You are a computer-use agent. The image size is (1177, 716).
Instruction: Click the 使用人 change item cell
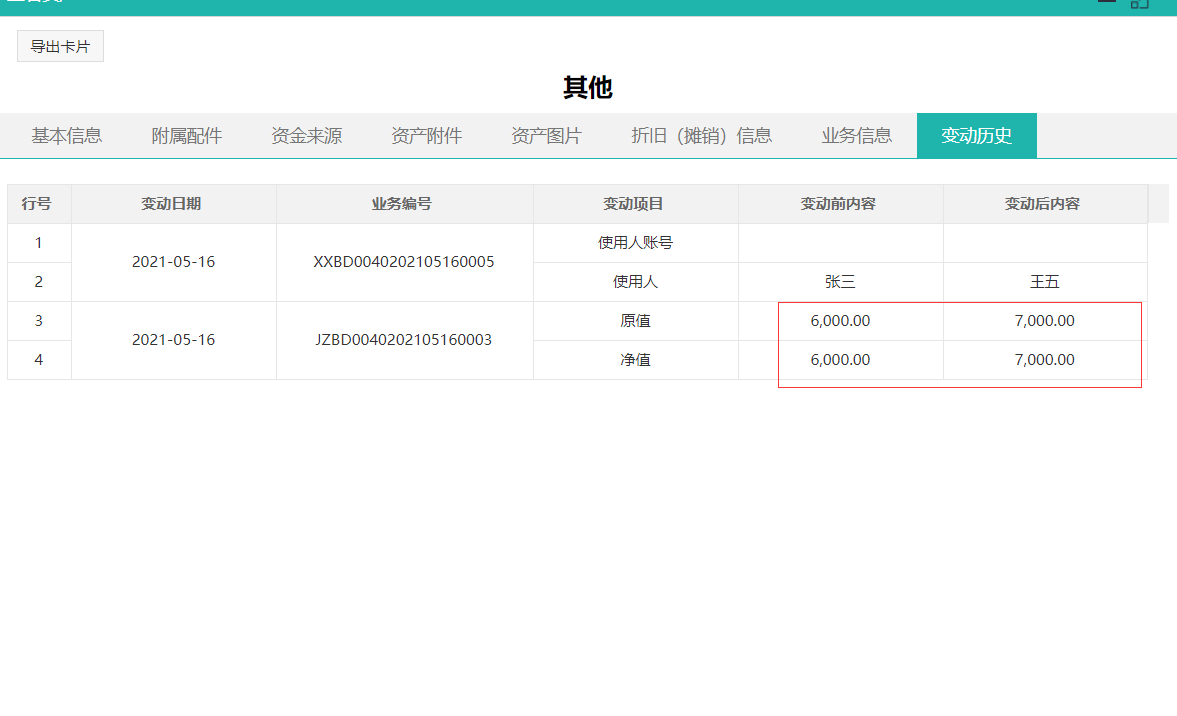[x=636, y=282]
